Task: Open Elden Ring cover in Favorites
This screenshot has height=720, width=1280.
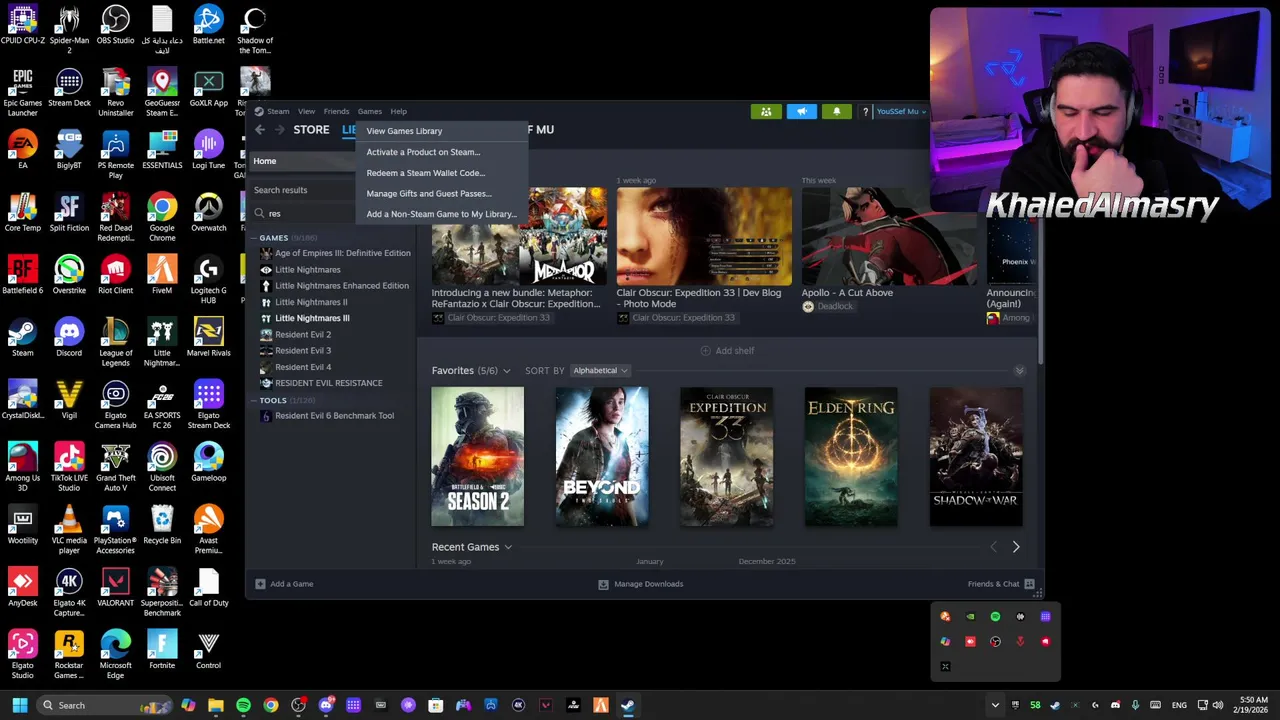Action: click(x=851, y=457)
